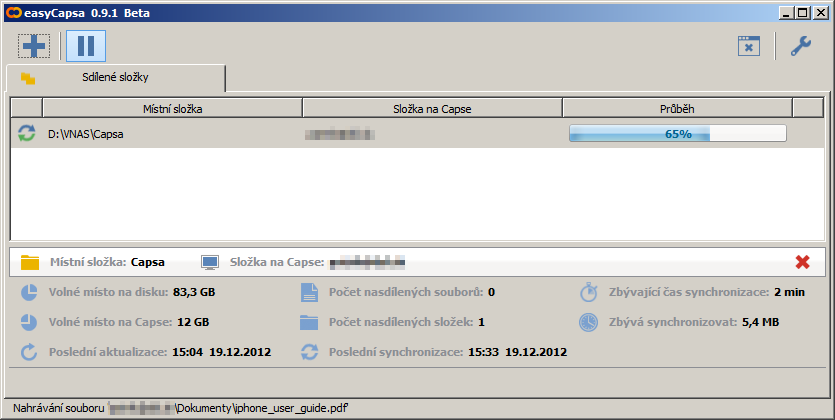Click the free disk space pie icon
Screen dimensions: 835x420
(30, 293)
